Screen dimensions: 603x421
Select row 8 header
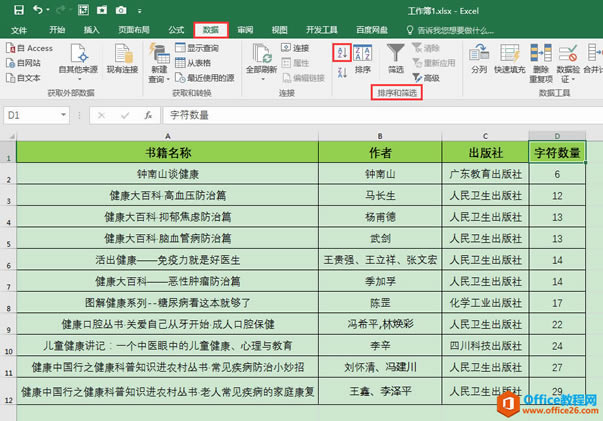coord(8,303)
